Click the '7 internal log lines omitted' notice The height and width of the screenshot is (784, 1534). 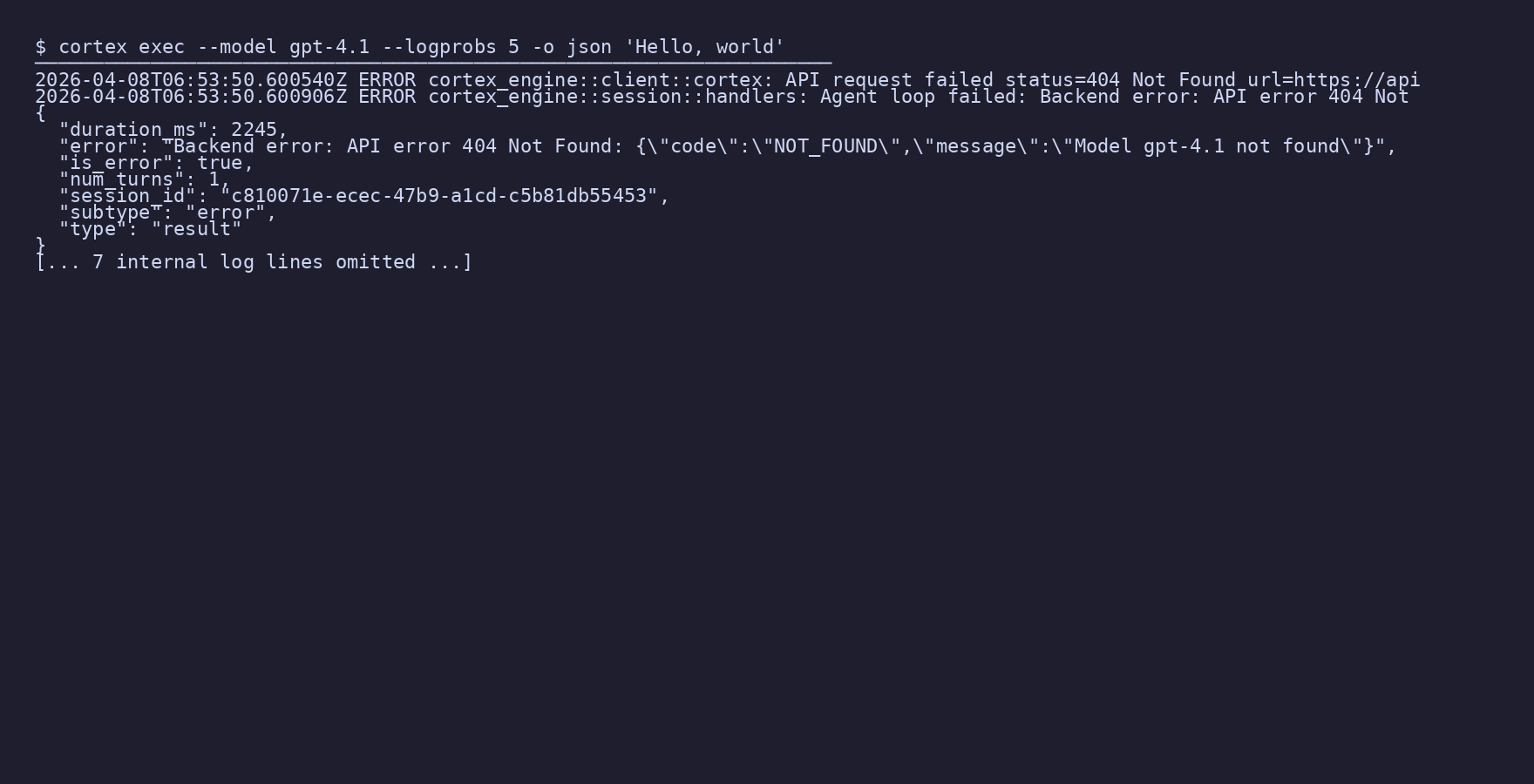click(254, 262)
